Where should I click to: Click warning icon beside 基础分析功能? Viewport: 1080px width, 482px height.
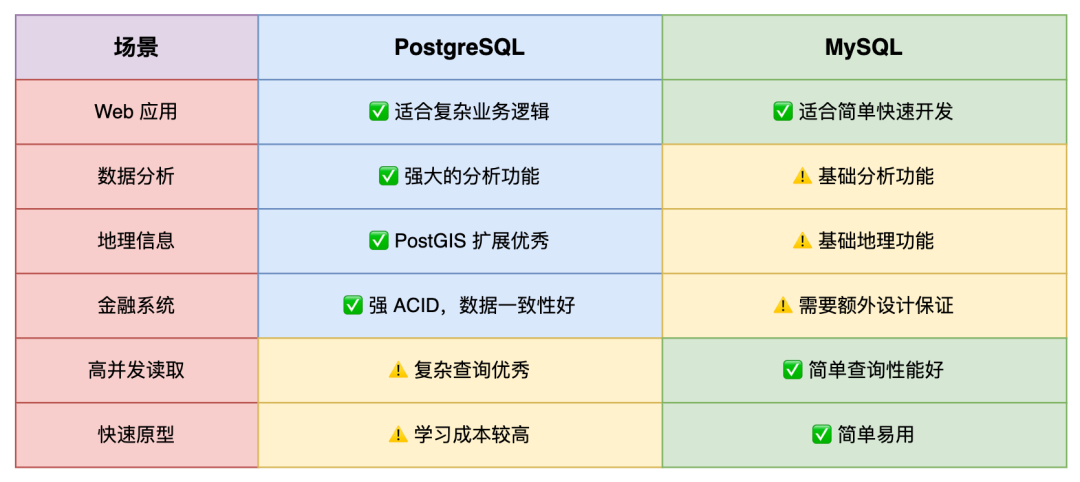click(x=802, y=176)
